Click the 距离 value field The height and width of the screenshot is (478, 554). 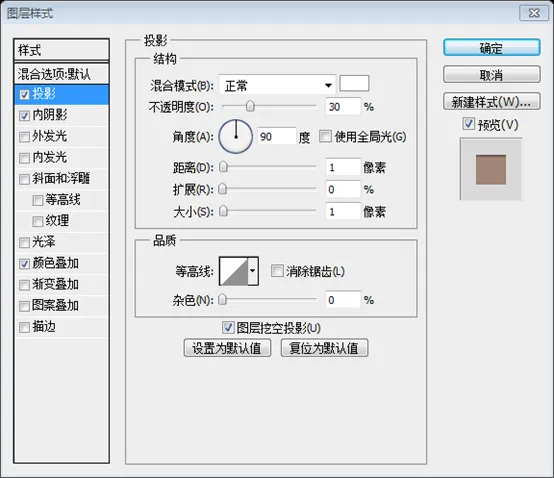(343, 167)
